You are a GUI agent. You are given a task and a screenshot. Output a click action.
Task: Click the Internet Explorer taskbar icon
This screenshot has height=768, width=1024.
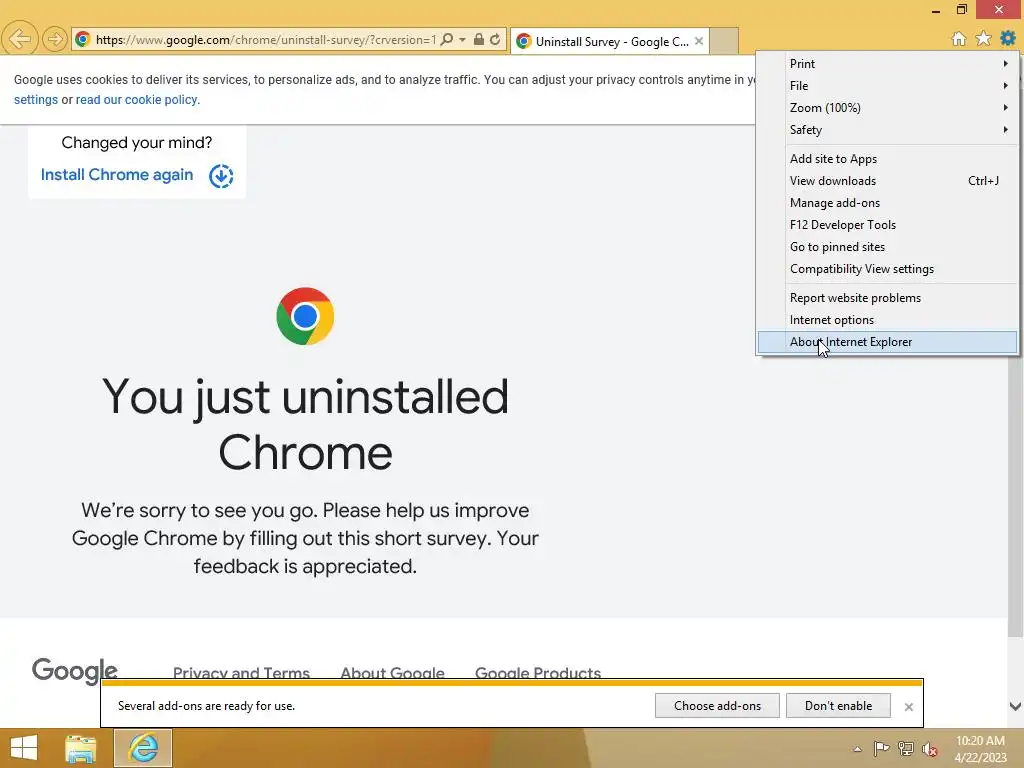(143, 748)
